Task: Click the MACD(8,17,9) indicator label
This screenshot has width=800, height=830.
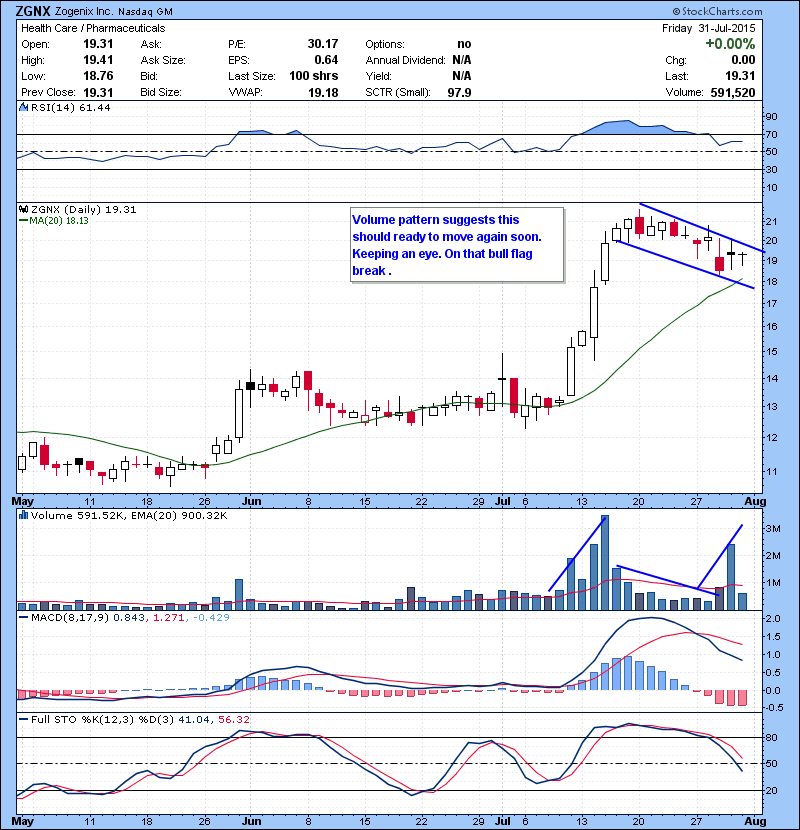Action: tap(69, 617)
